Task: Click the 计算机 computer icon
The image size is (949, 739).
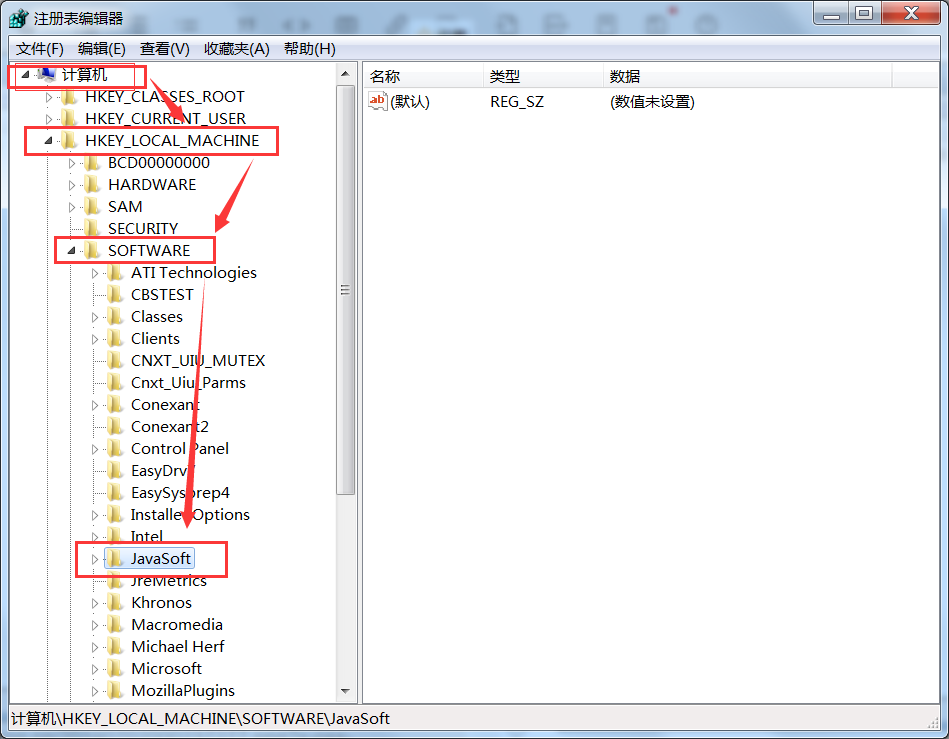Action: 46,74
